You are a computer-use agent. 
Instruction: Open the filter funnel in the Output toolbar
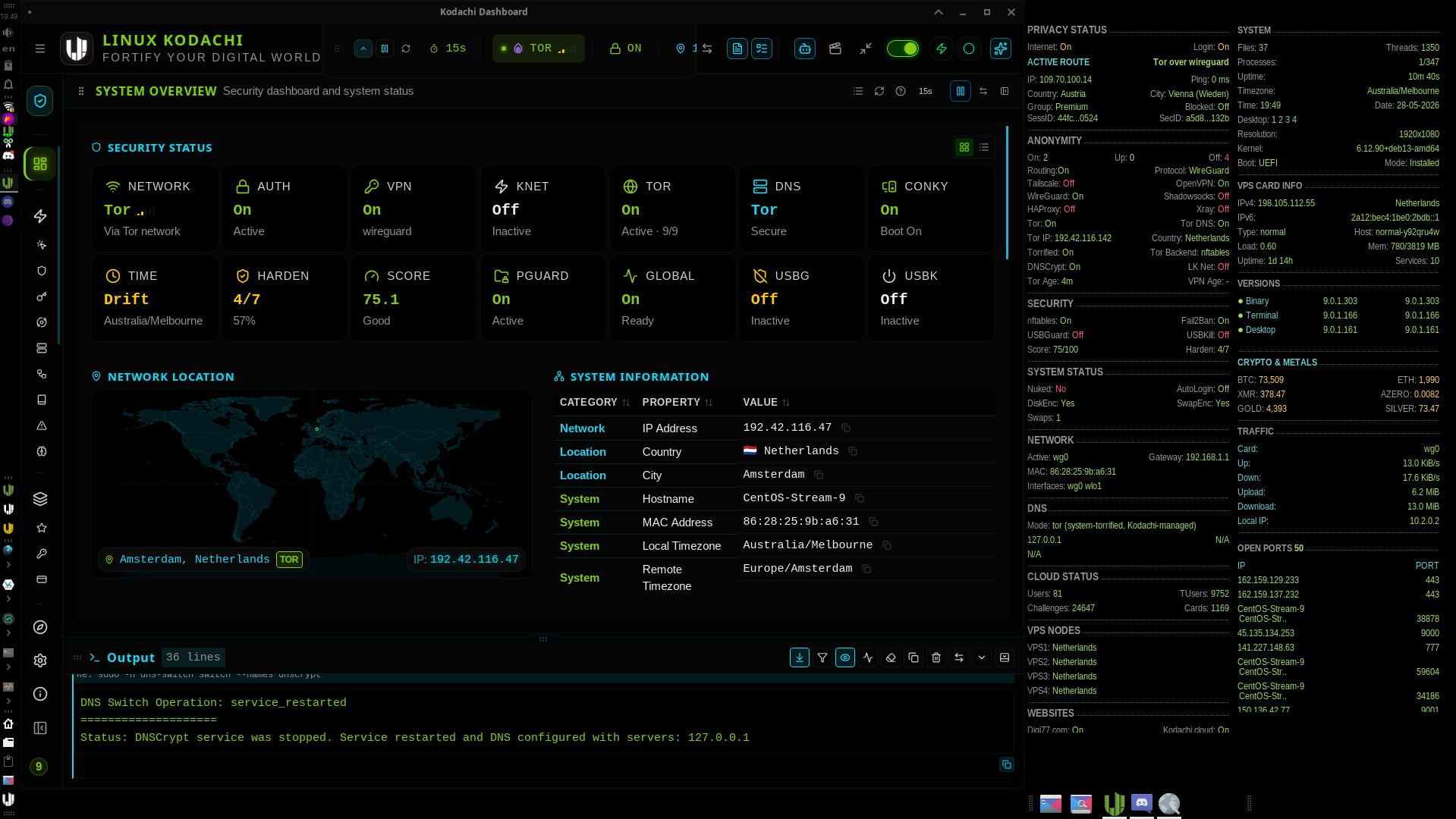point(822,657)
